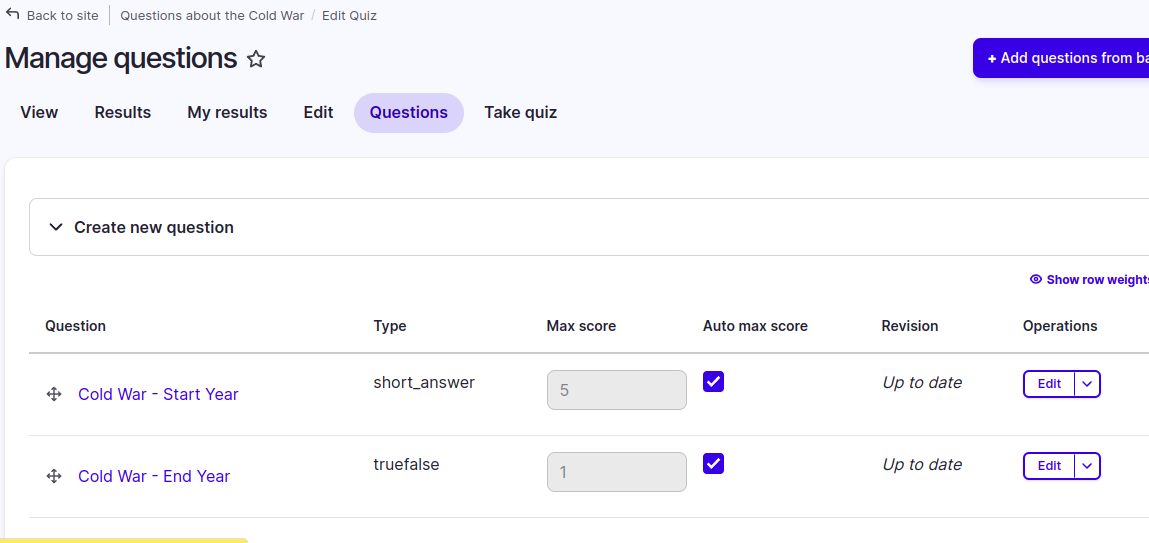1149x543 pixels.
Task: Click the Max score column header
Action: (581, 325)
